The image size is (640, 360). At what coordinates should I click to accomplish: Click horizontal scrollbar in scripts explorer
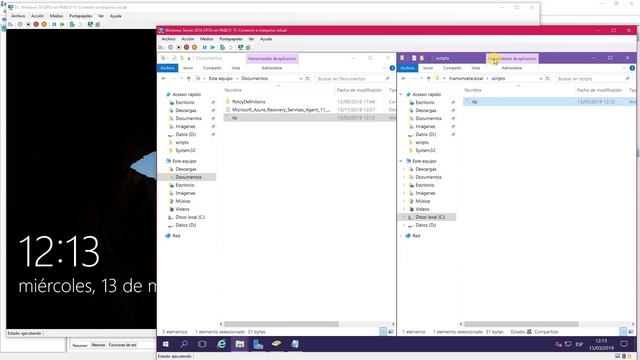click(x=521, y=324)
